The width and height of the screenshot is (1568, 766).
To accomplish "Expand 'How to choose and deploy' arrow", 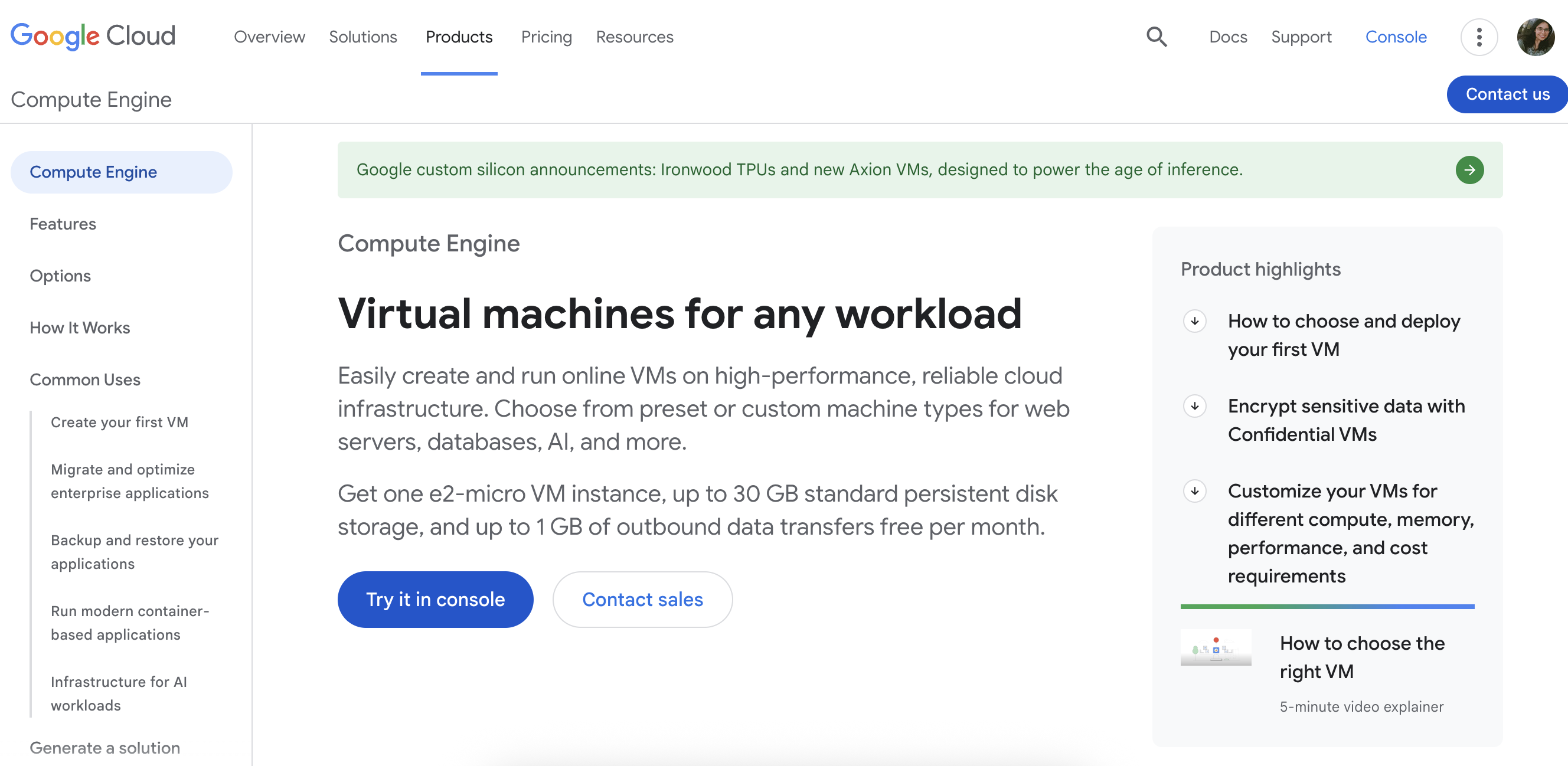I will (1194, 320).
